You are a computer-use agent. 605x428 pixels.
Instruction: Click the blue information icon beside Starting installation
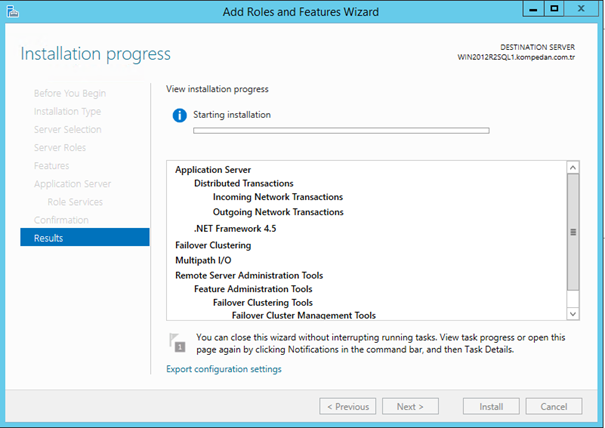click(181, 115)
